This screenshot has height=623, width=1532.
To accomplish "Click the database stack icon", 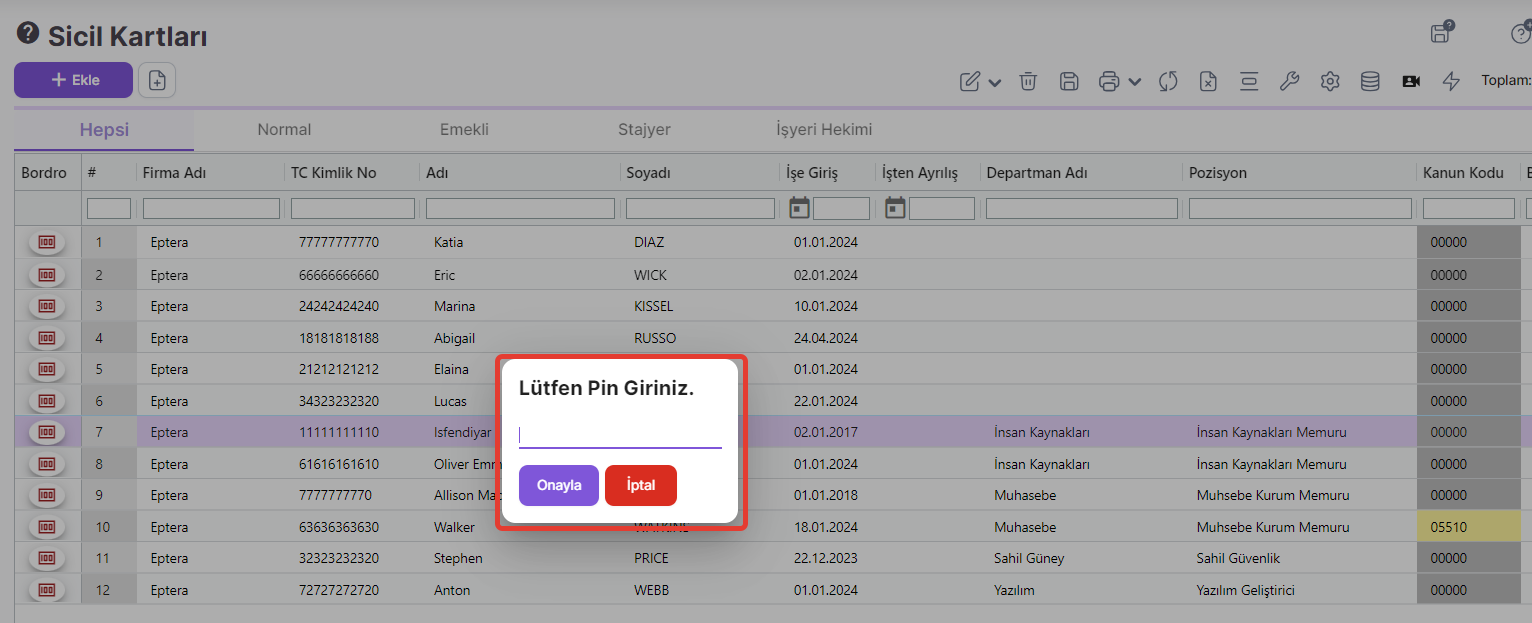I will pyautogui.click(x=1370, y=82).
